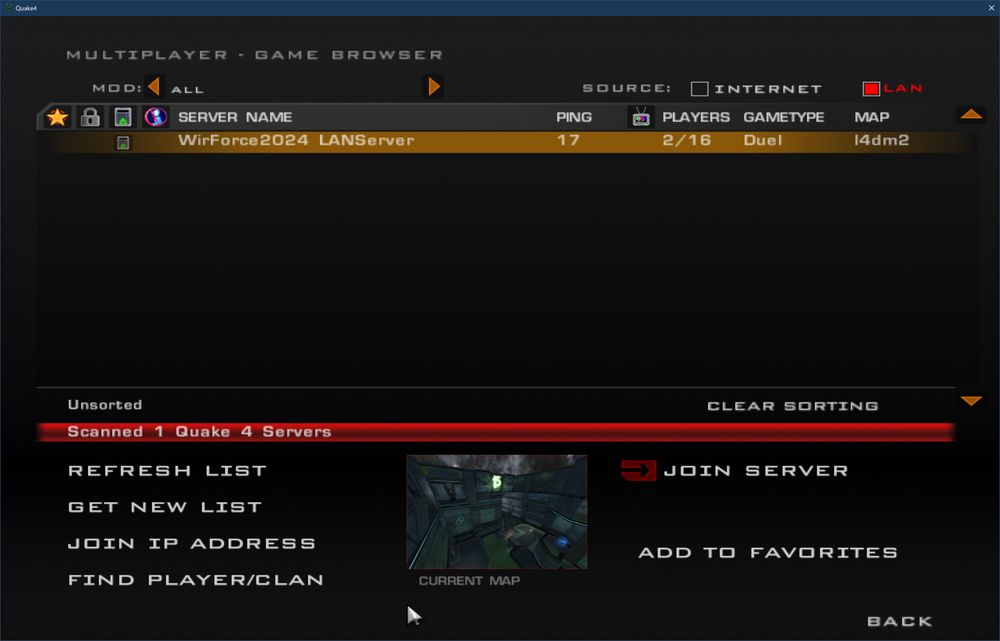Click Scanned 1 Quake 4 Servers status bar
Image resolution: width=1000 pixels, height=641 pixels.
tap(496, 432)
